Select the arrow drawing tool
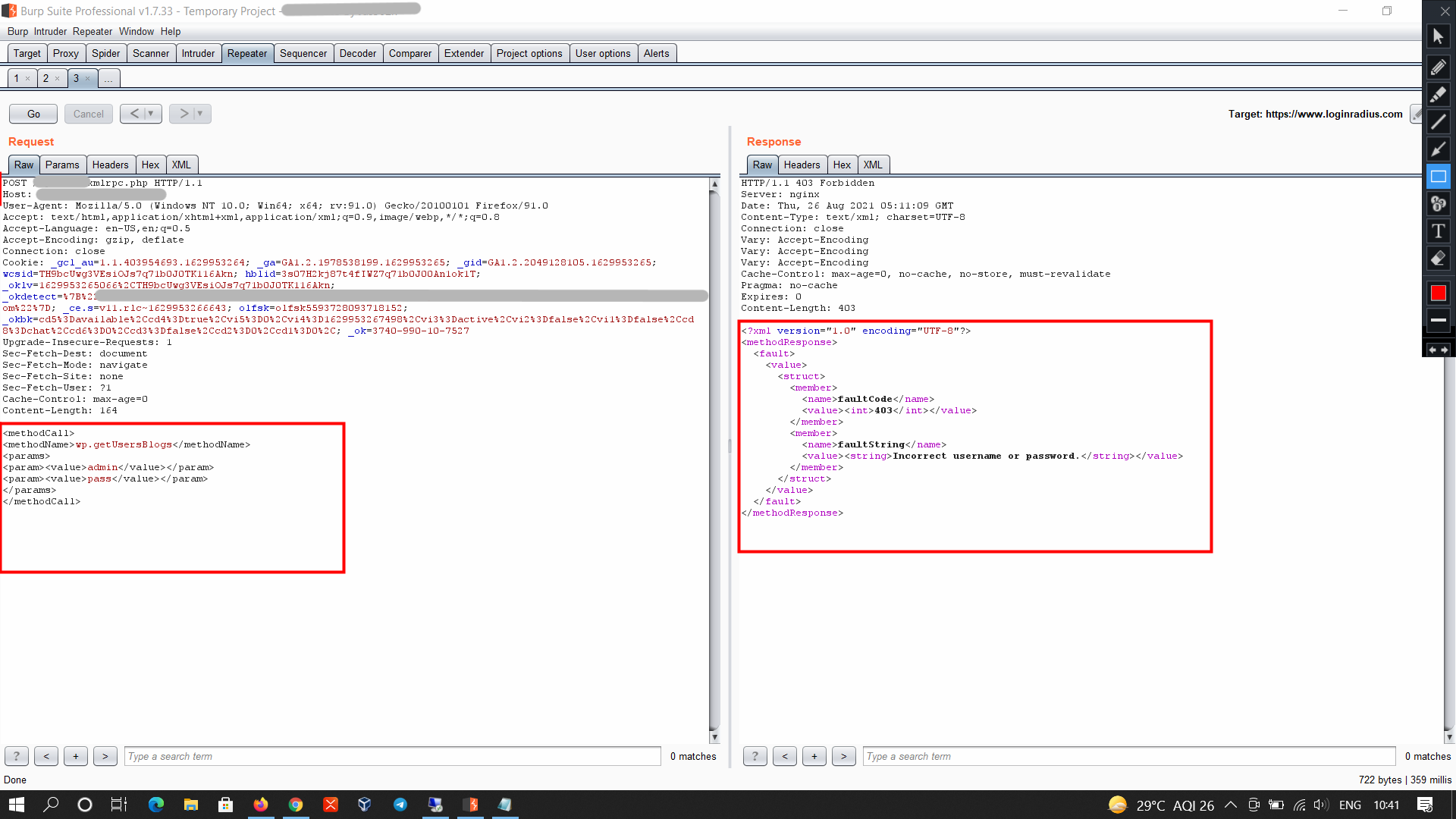 1438,149
